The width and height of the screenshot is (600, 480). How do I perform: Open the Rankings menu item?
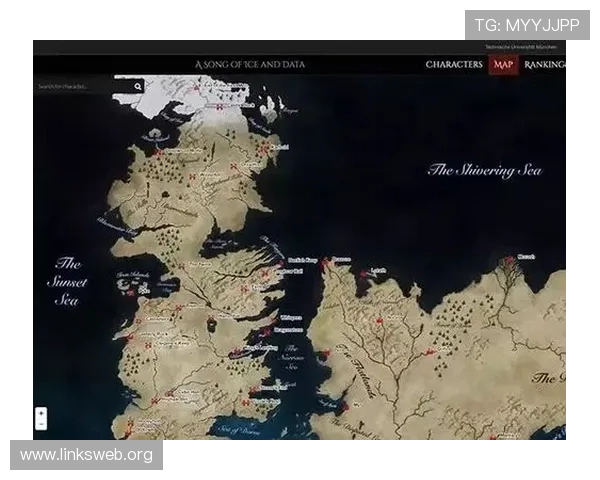545,65
